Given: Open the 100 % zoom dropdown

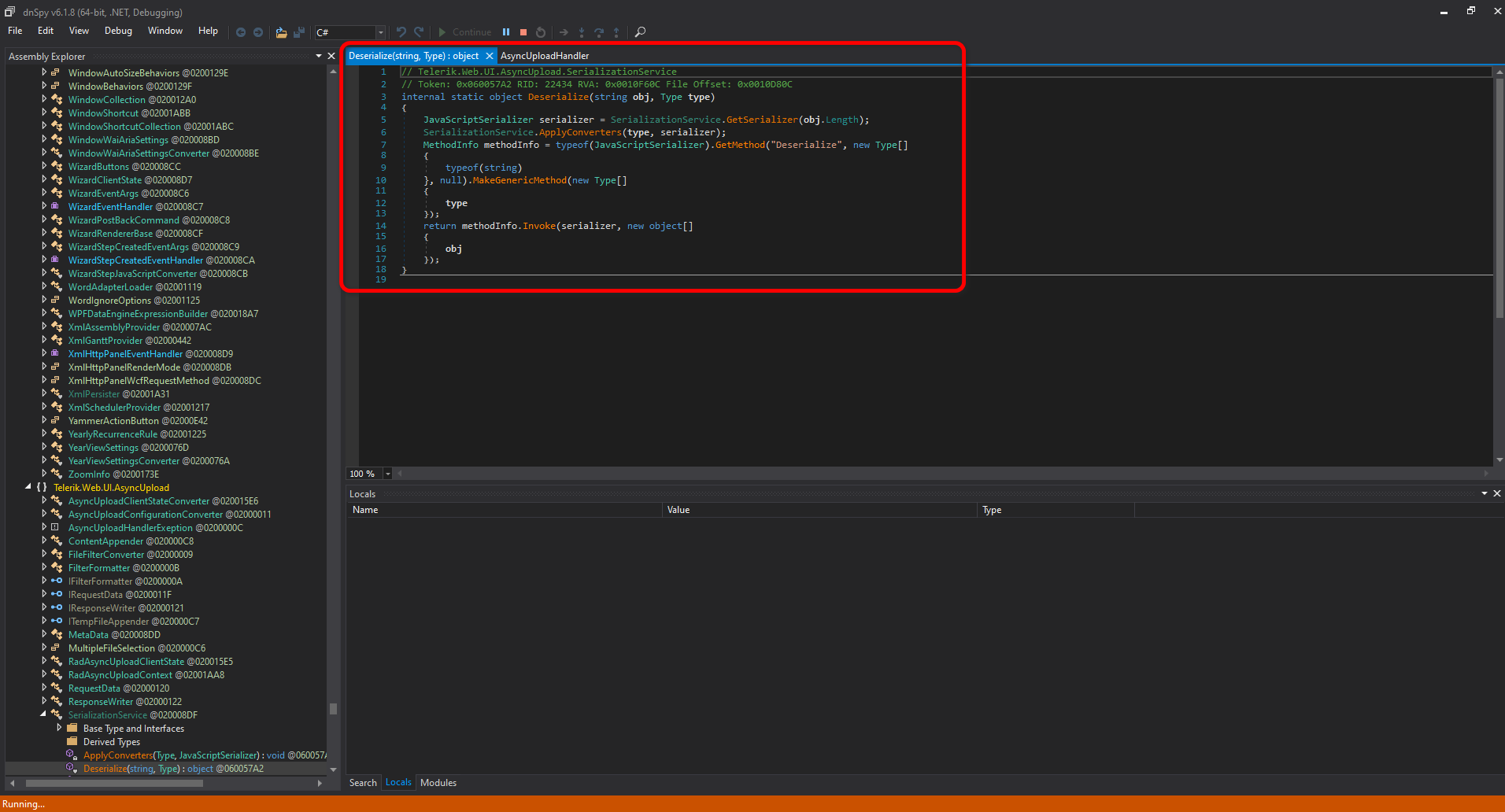Looking at the screenshot, I should point(387,474).
